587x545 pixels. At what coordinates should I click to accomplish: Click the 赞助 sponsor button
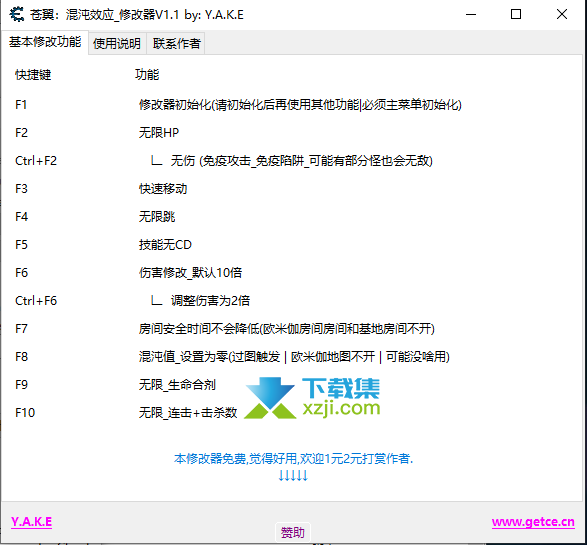click(293, 532)
